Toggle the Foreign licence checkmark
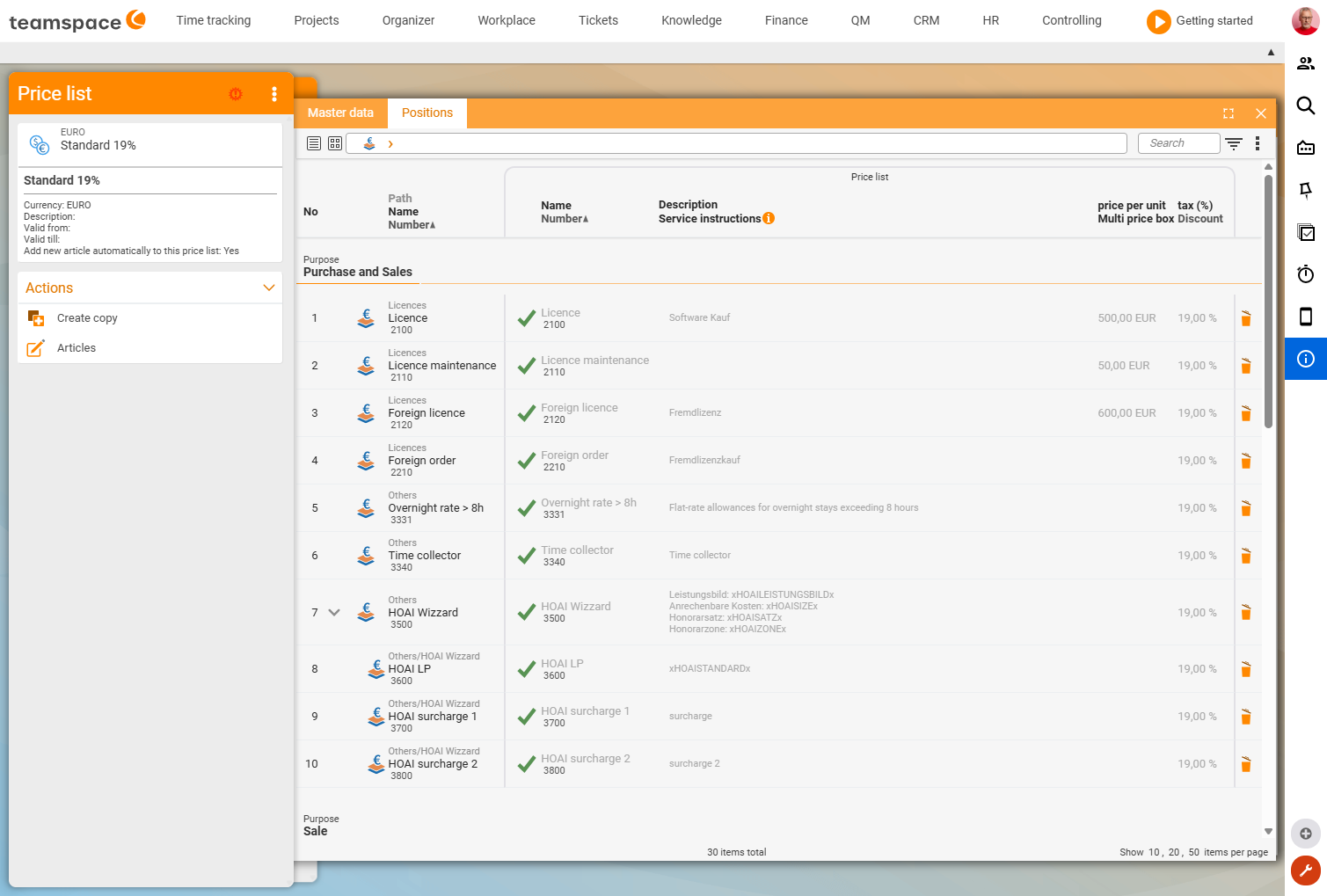The width and height of the screenshot is (1327, 896). click(x=527, y=413)
